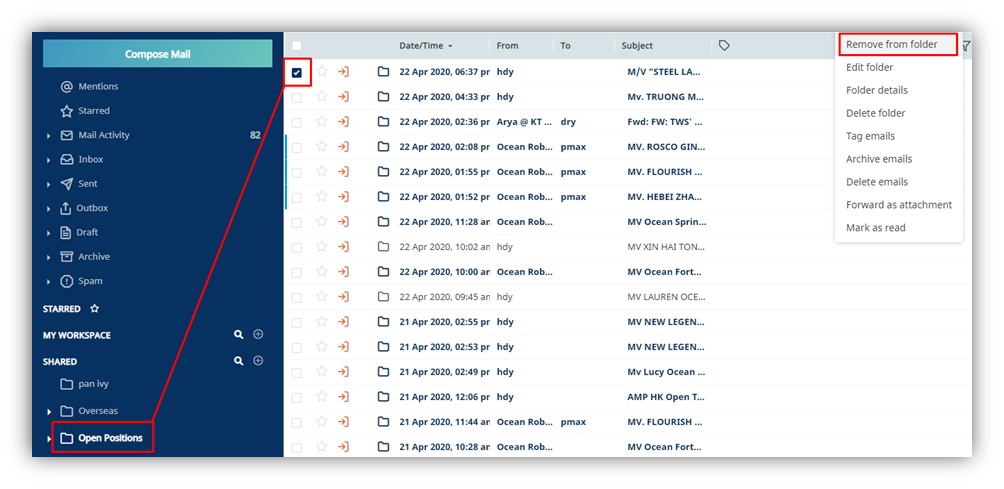Click the Outbox icon in sidebar
The width and height of the screenshot is (1004, 489).
click(x=65, y=208)
